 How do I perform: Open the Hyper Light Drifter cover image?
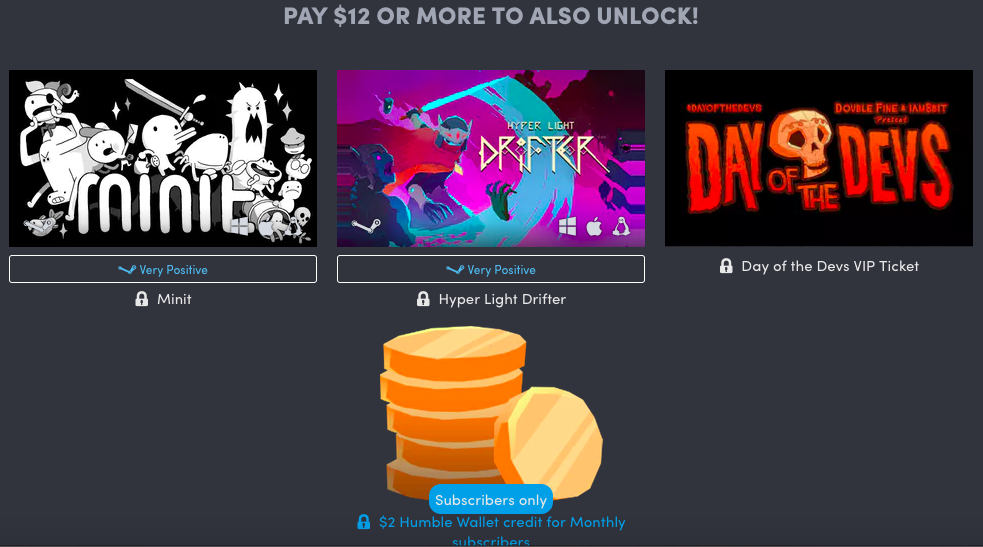point(491,158)
